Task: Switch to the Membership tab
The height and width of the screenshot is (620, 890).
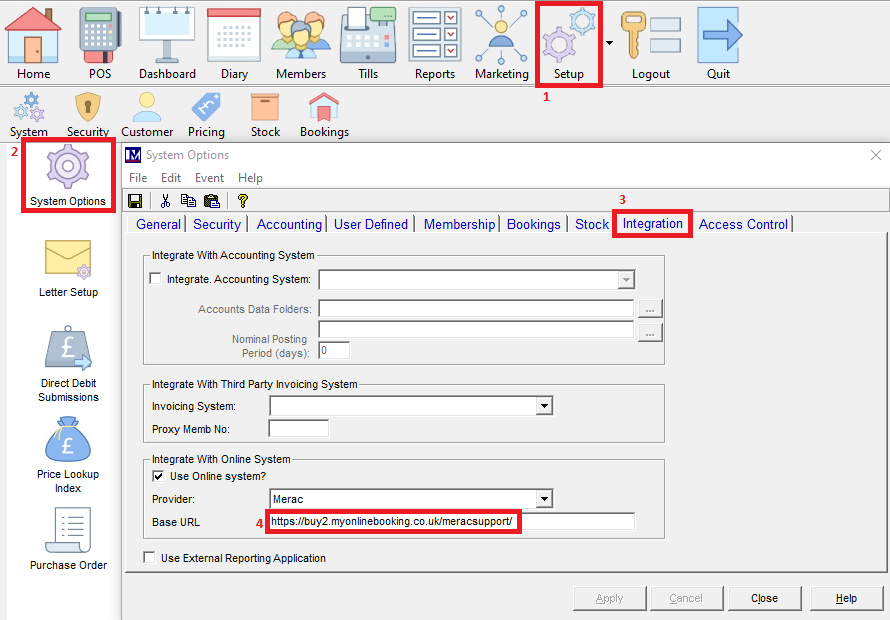Action: coord(459,224)
